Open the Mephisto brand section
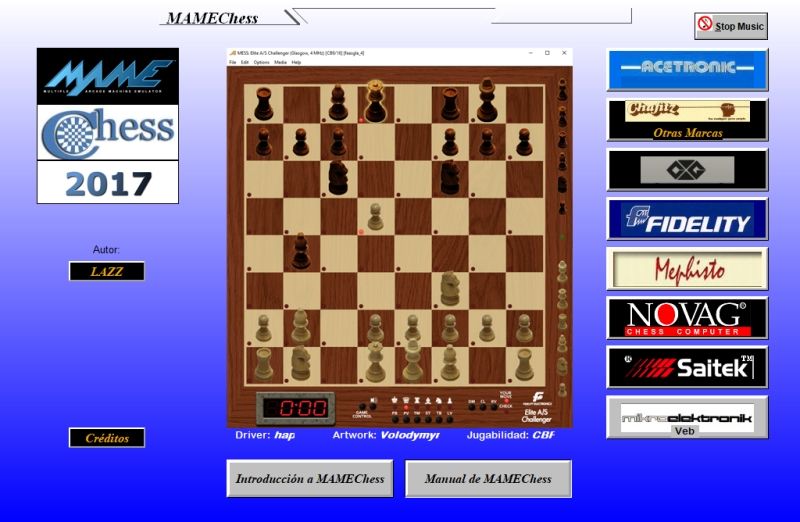Viewport: 800px width, 522px height. pyautogui.click(x=687, y=269)
